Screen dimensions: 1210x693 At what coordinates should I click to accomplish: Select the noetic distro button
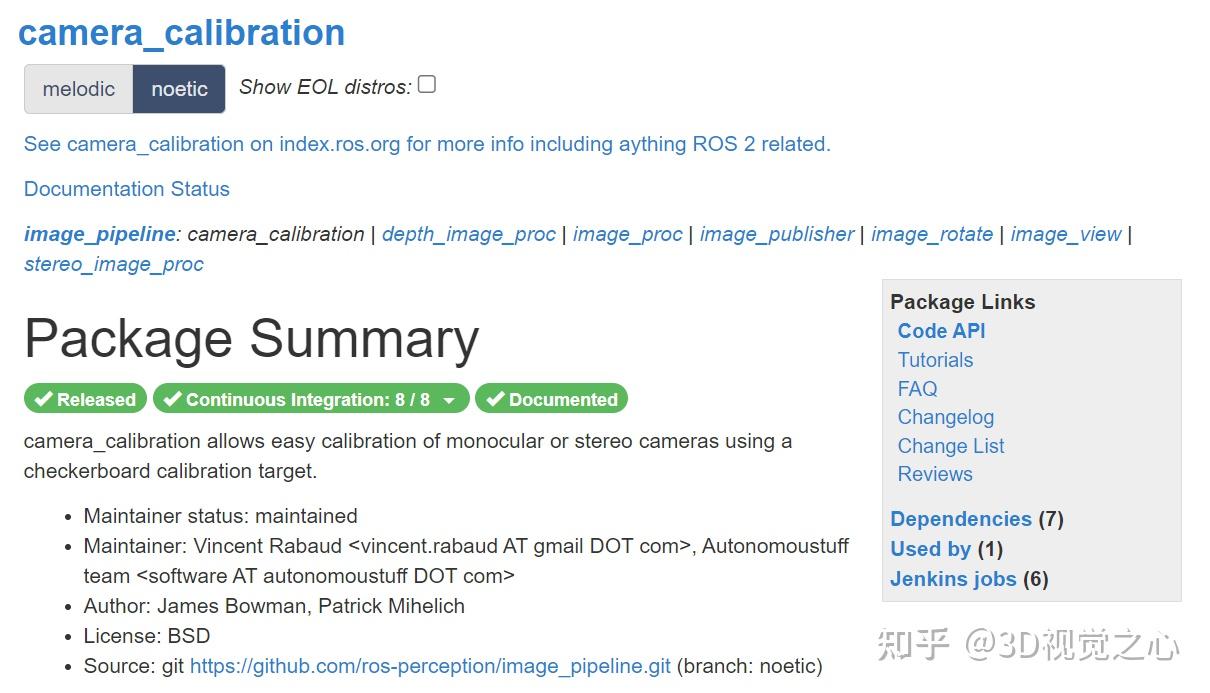click(179, 89)
